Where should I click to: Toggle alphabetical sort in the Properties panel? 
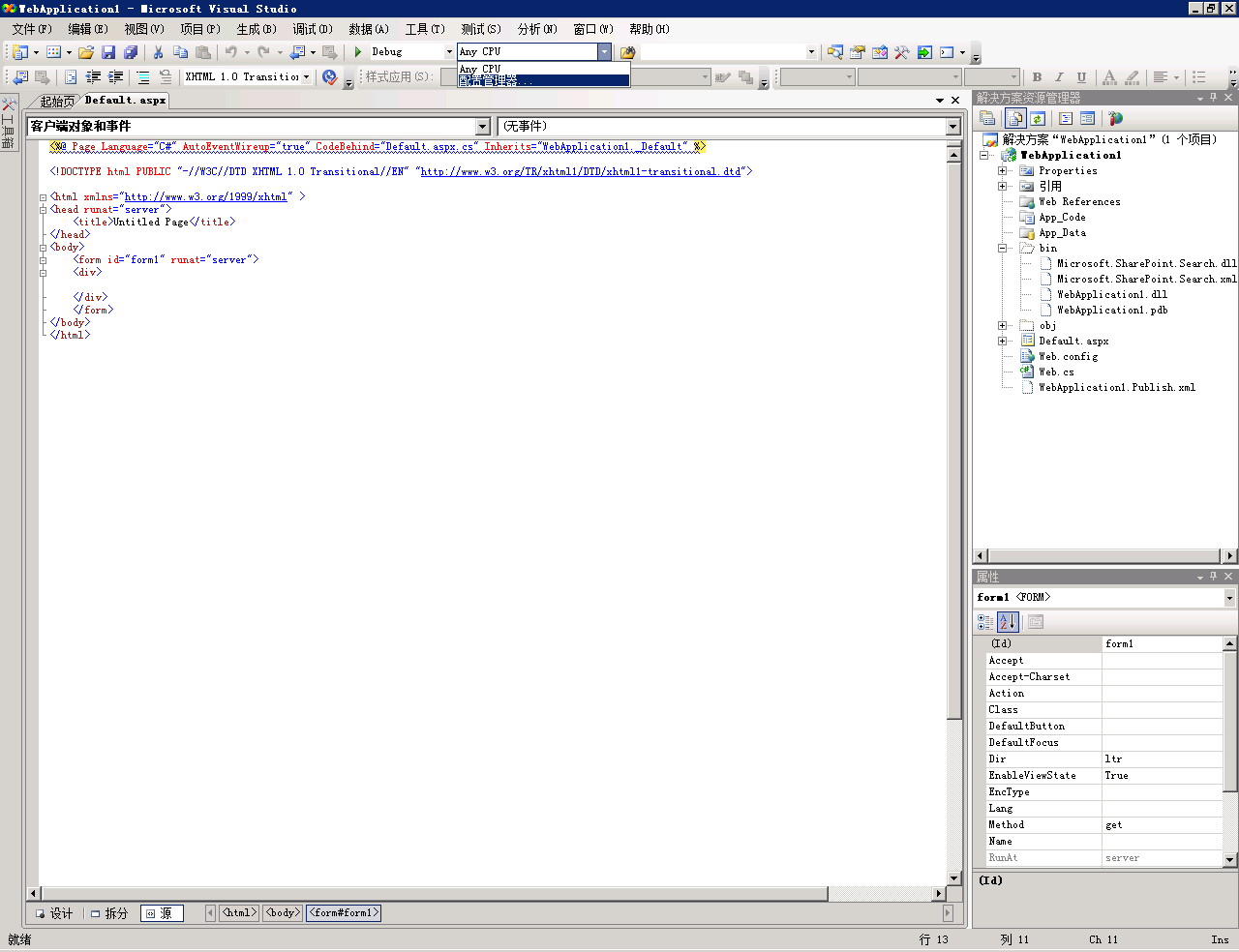tap(1008, 622)
